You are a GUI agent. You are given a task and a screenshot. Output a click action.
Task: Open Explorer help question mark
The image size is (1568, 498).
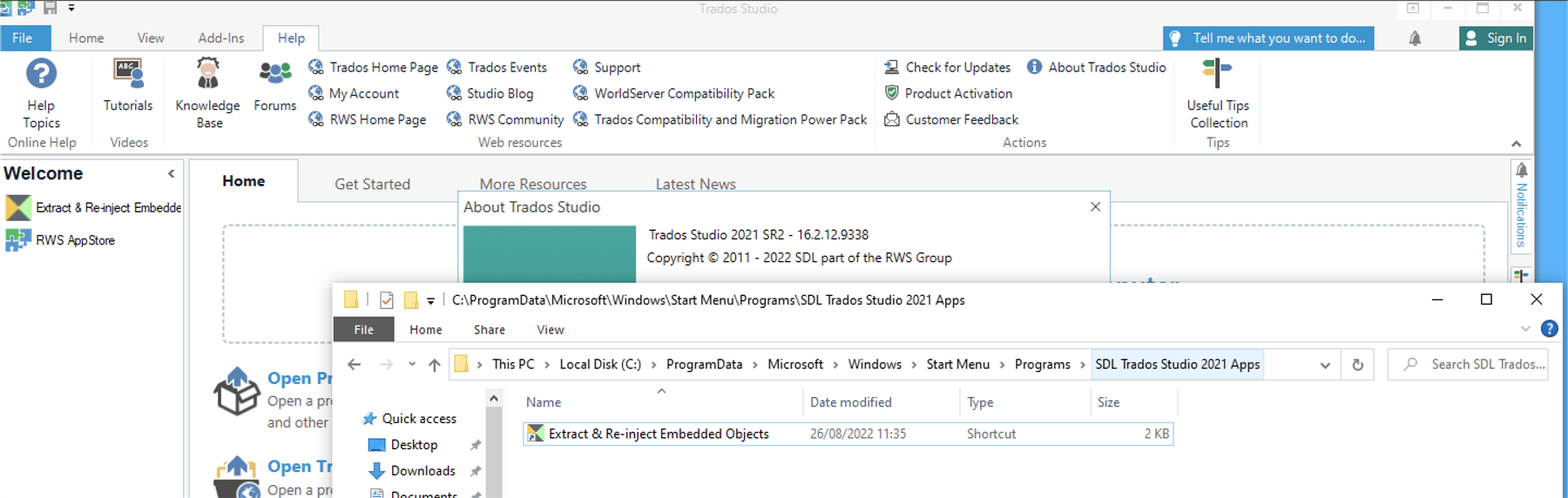point(1549,329)
